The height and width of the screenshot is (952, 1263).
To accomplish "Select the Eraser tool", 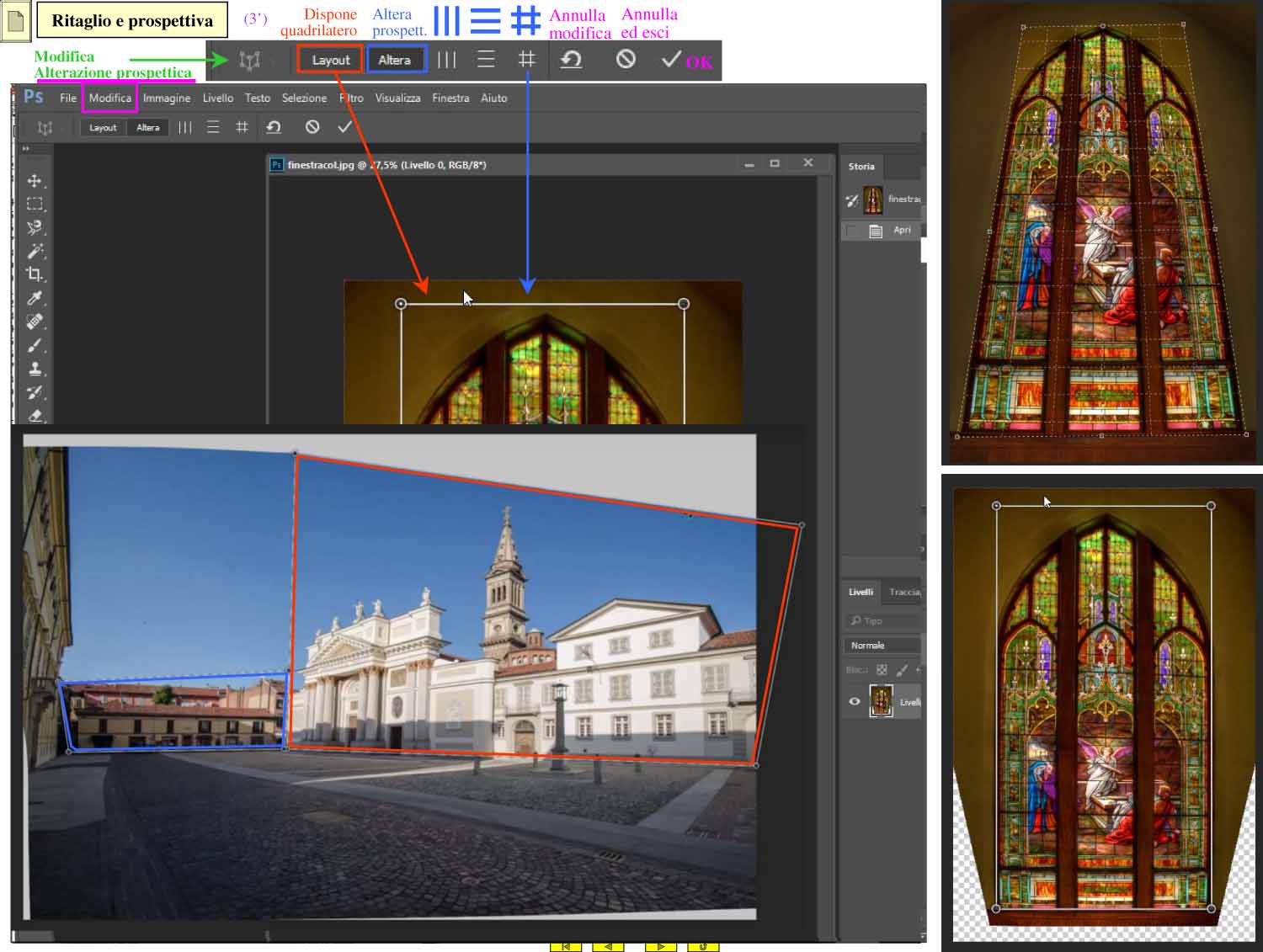I will (x=35, y=415).
